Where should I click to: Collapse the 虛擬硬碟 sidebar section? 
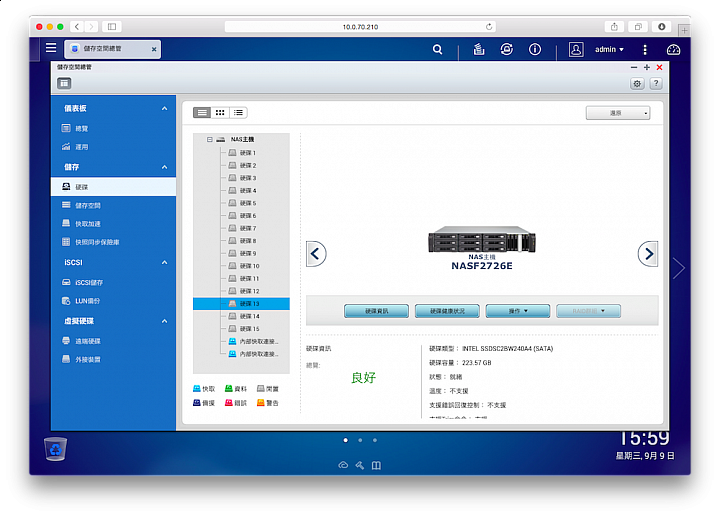[164, 321]
